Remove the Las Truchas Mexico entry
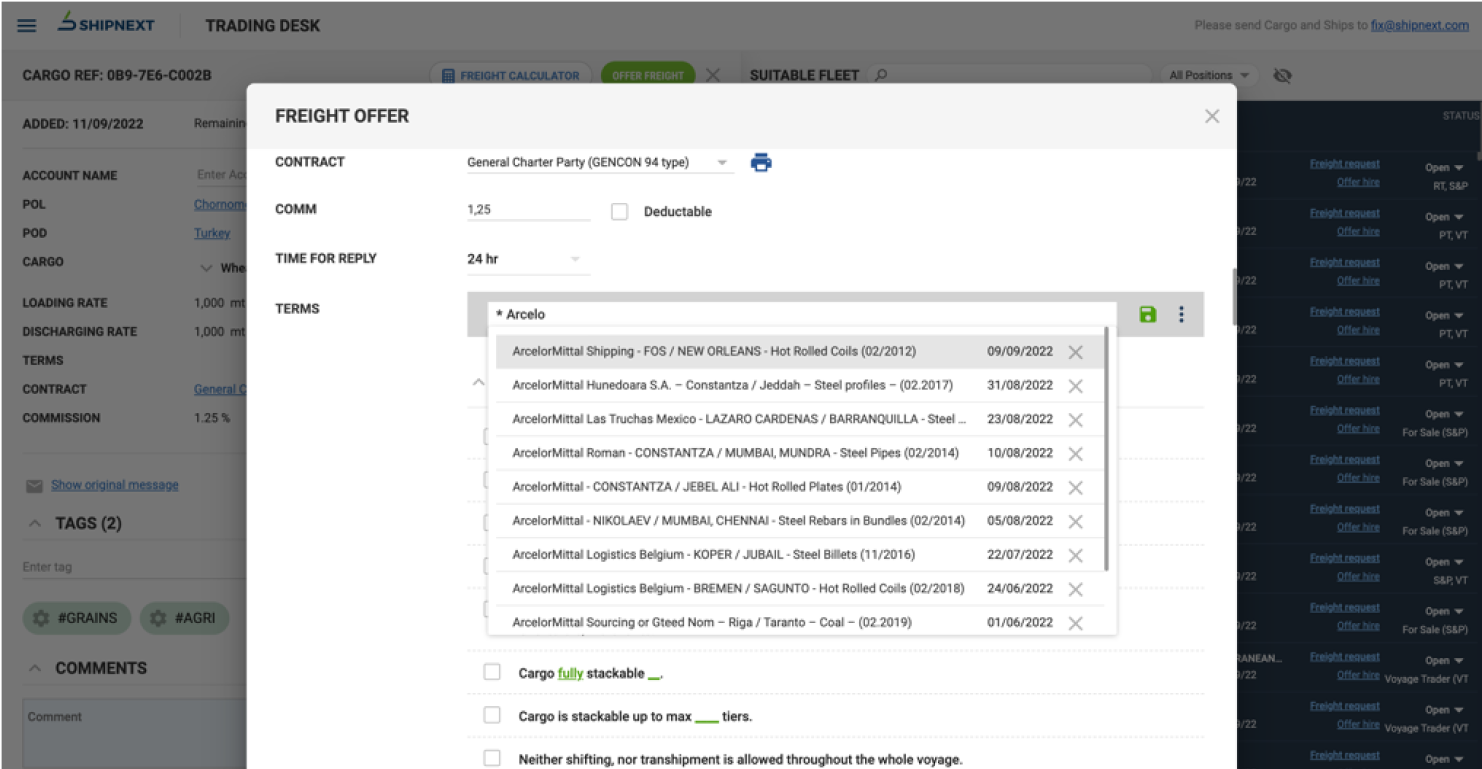The width and height of the screenshot is (1482, 769). (1075, 420)
